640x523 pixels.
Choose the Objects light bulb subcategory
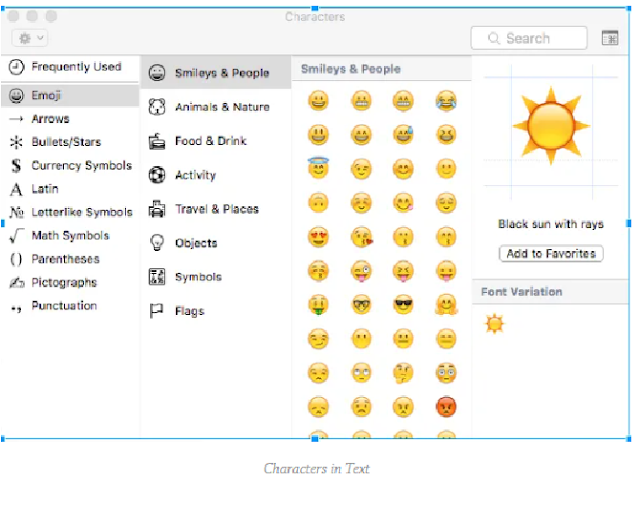tap(216, 243)
